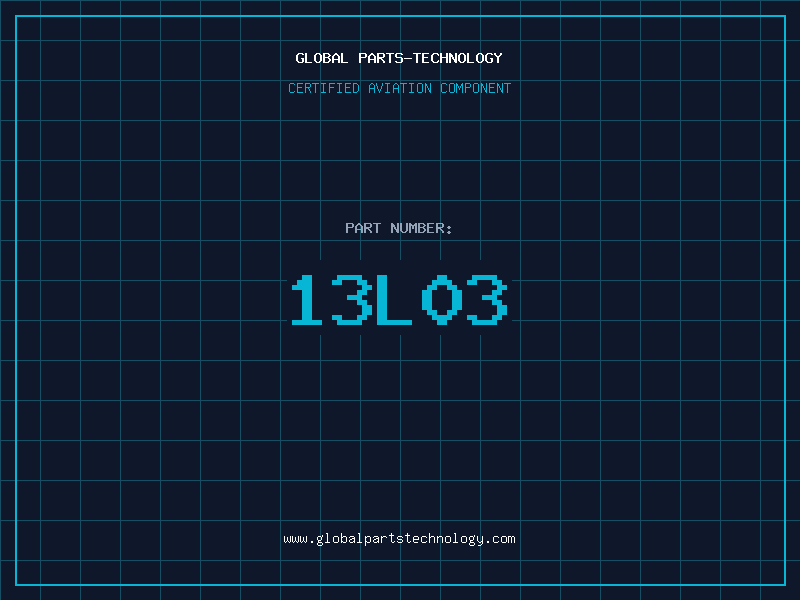Click the word NUMBER: above the code

click(x=421, y=228)
